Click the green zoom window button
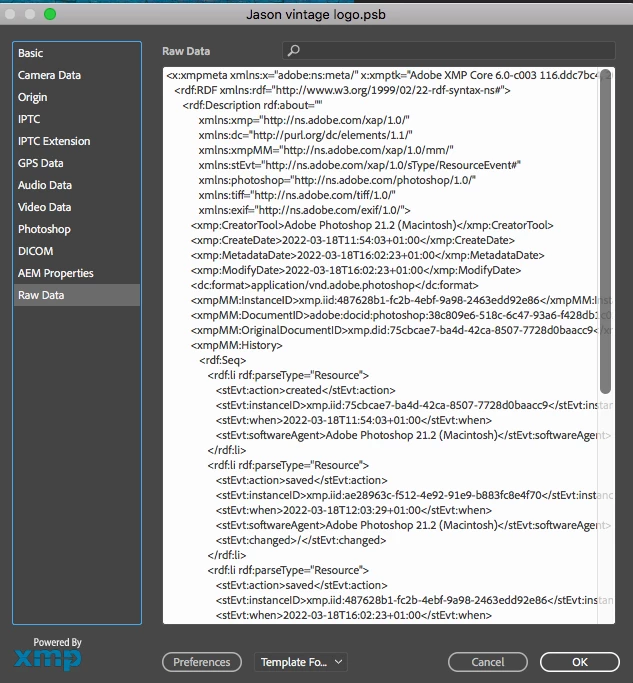Screen dimensions: 633x683 (x=50, y=14)
